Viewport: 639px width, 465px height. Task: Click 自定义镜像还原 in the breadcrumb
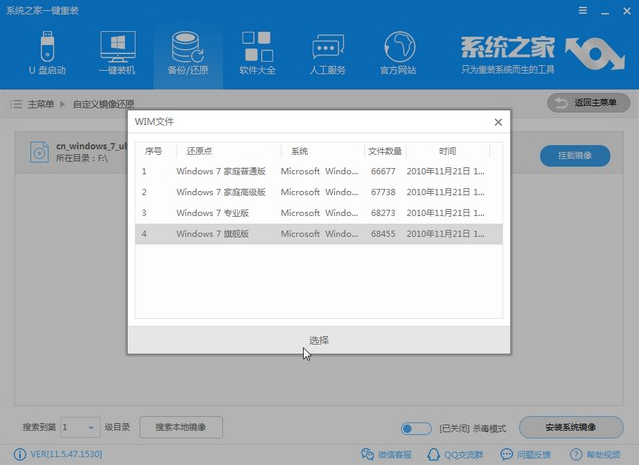[104, 104]
